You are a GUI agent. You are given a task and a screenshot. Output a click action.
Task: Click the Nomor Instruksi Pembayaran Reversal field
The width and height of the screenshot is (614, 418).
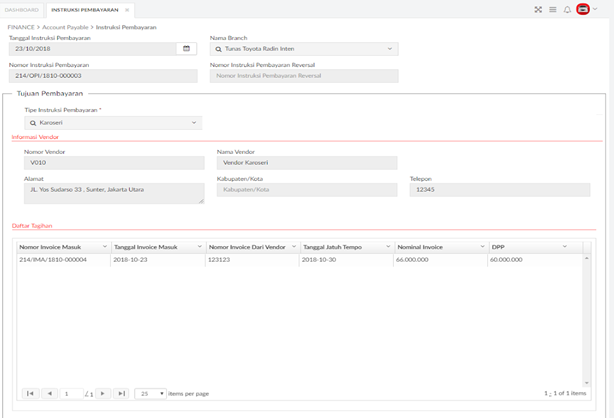click(x=304, y=76)
